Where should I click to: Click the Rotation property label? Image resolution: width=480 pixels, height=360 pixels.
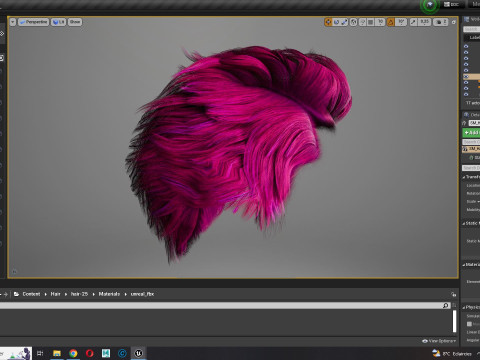tap(473, 193)
